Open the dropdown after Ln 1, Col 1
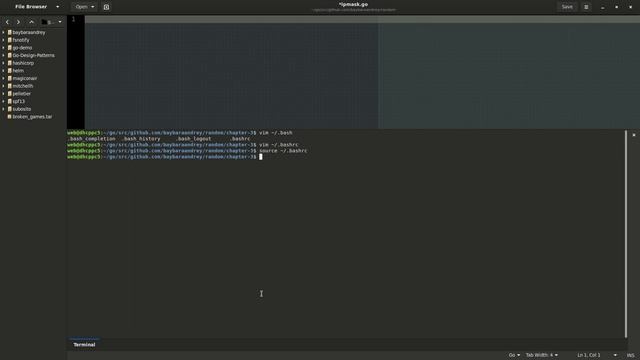 (x=615, y=355)
